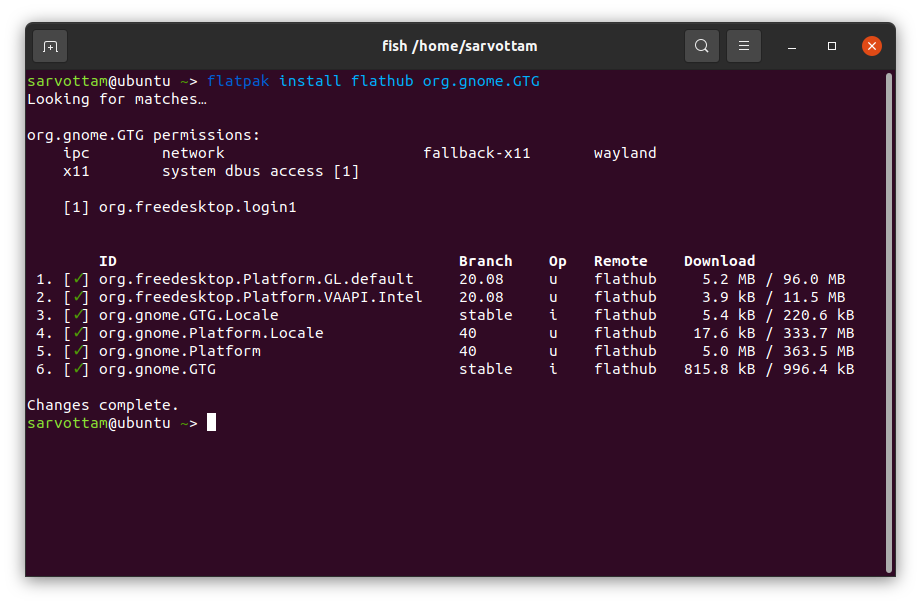
Task: Click the window title 'fish /home/sarvottam'
Action: pos(460,46)
